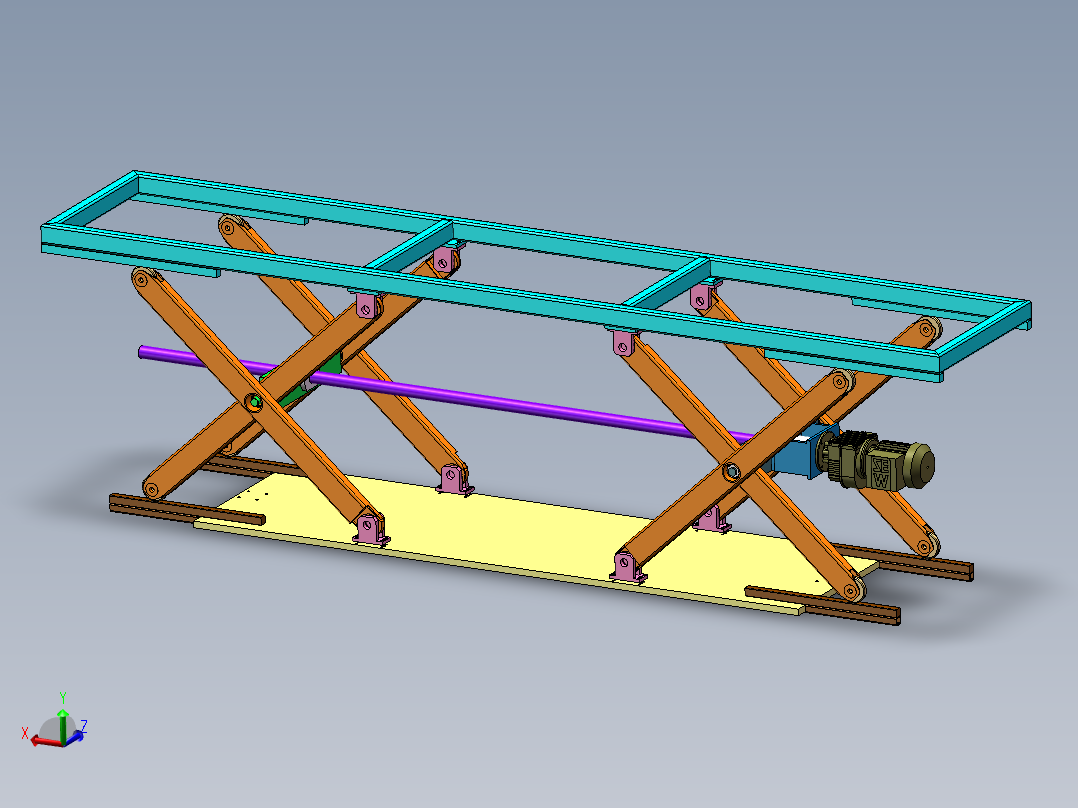Pick the brown guide rail at the front left
The width and height of the screenshot is (1078, 808).
pos(187,510)
